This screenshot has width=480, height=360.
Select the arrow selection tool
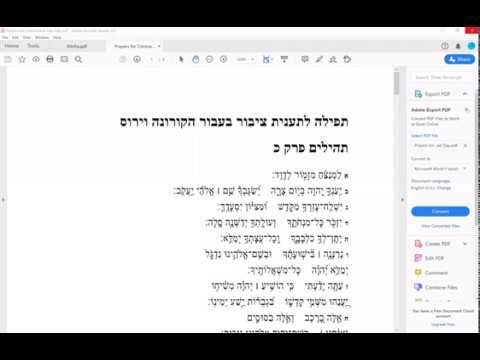tap(181, 60)
